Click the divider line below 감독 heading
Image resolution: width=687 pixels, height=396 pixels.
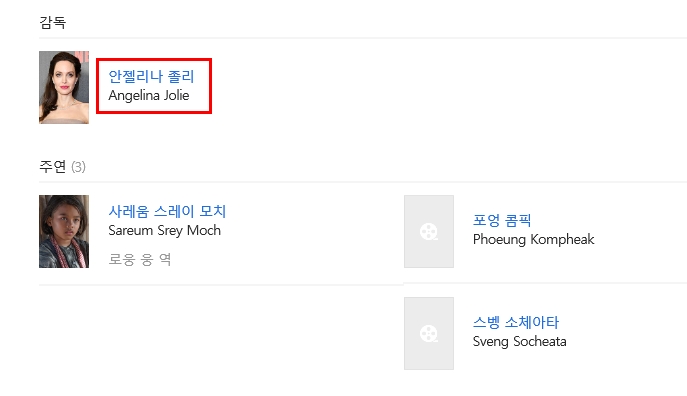[363, 38]
